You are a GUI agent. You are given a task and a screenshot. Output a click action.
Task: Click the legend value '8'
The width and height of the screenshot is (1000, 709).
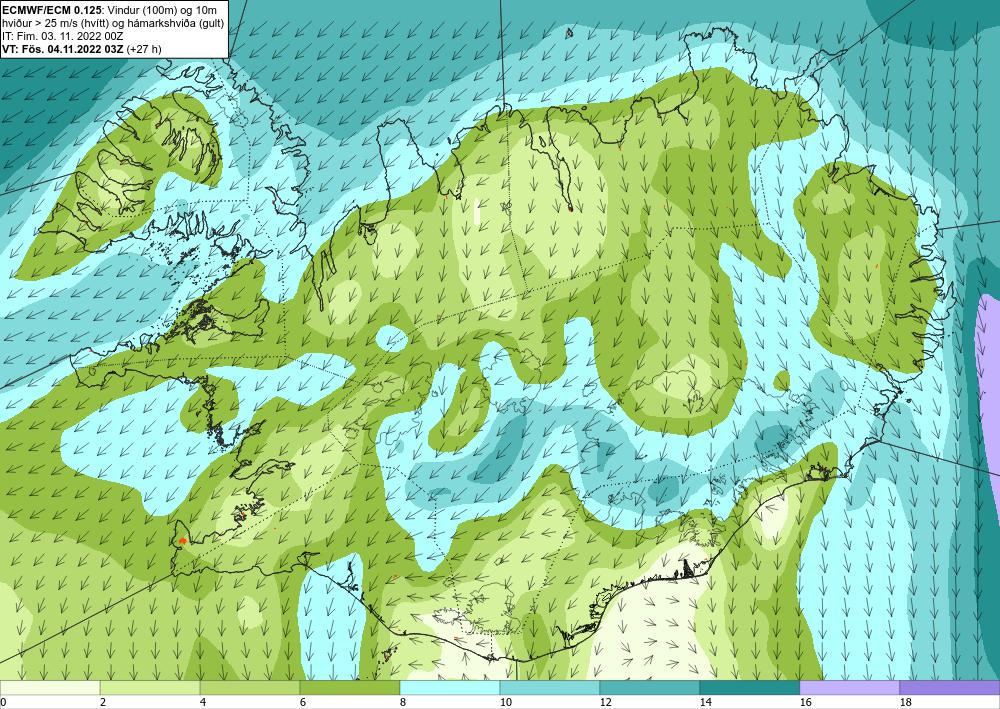pos(402,703)
